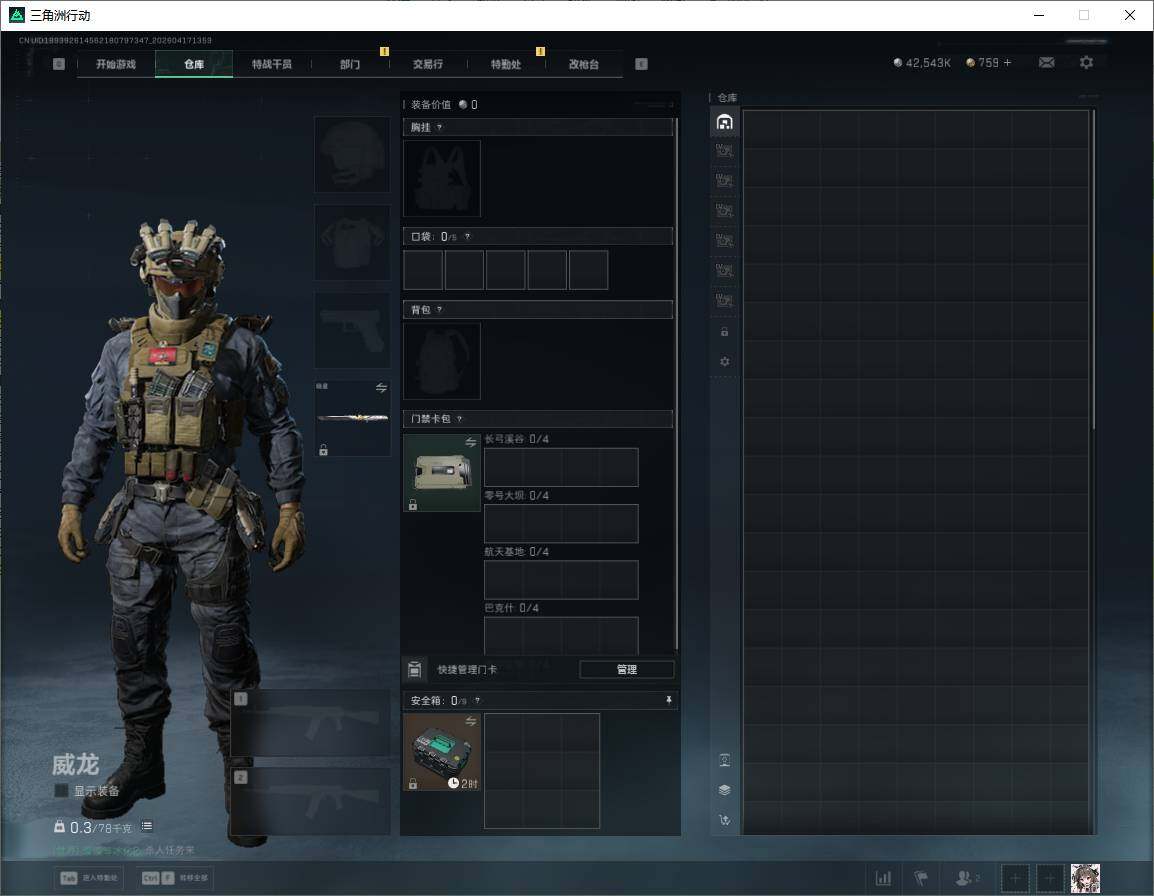
Task: Select the empty helmet slot
Action: (353, 155)
